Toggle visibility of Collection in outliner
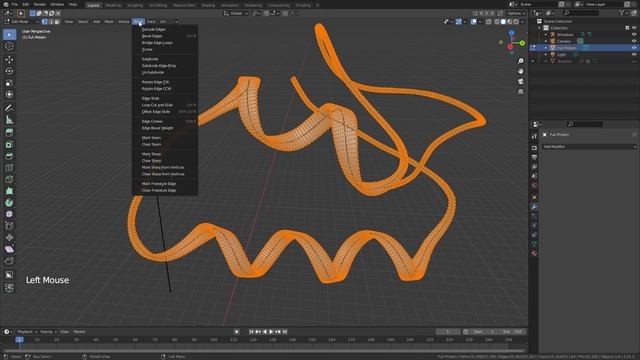Screen dimensions: 640x360 634,28
